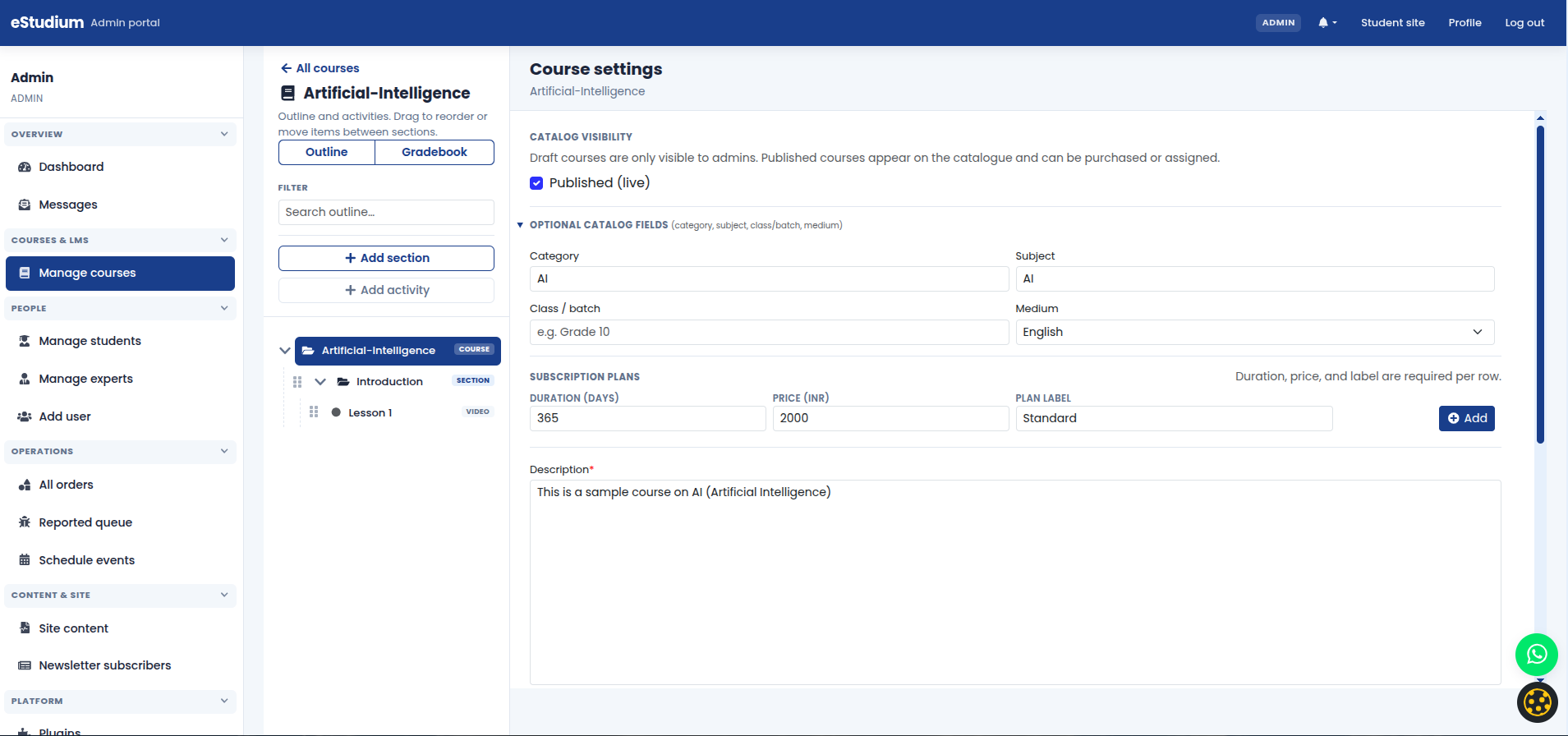Open the WhatsApp chat floating button

pos(1537,655)
